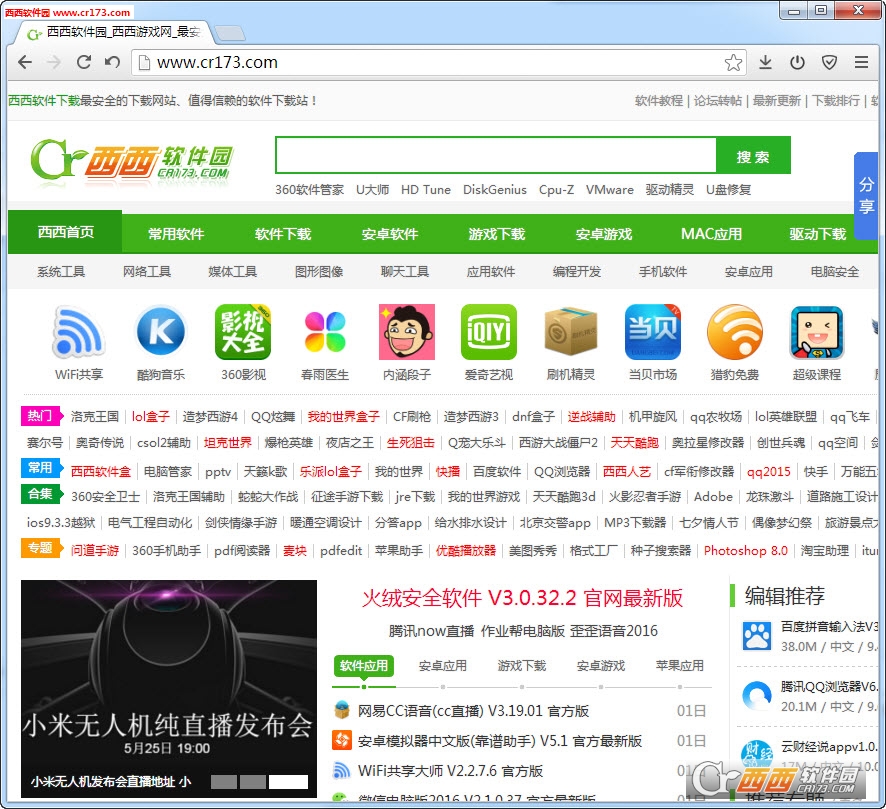Open the 腾讯now直播 link
Image resolution: width=886 pixels, height=809 pixels.
pos(431,630)
